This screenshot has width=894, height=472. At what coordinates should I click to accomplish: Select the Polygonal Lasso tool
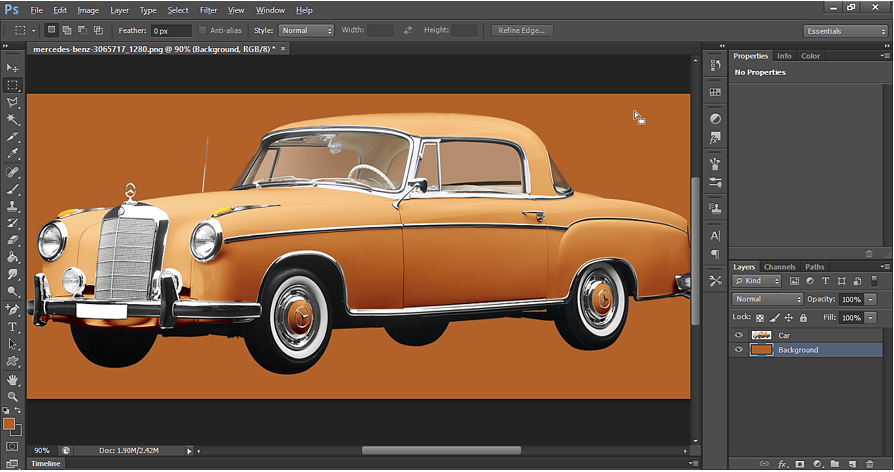12,103
